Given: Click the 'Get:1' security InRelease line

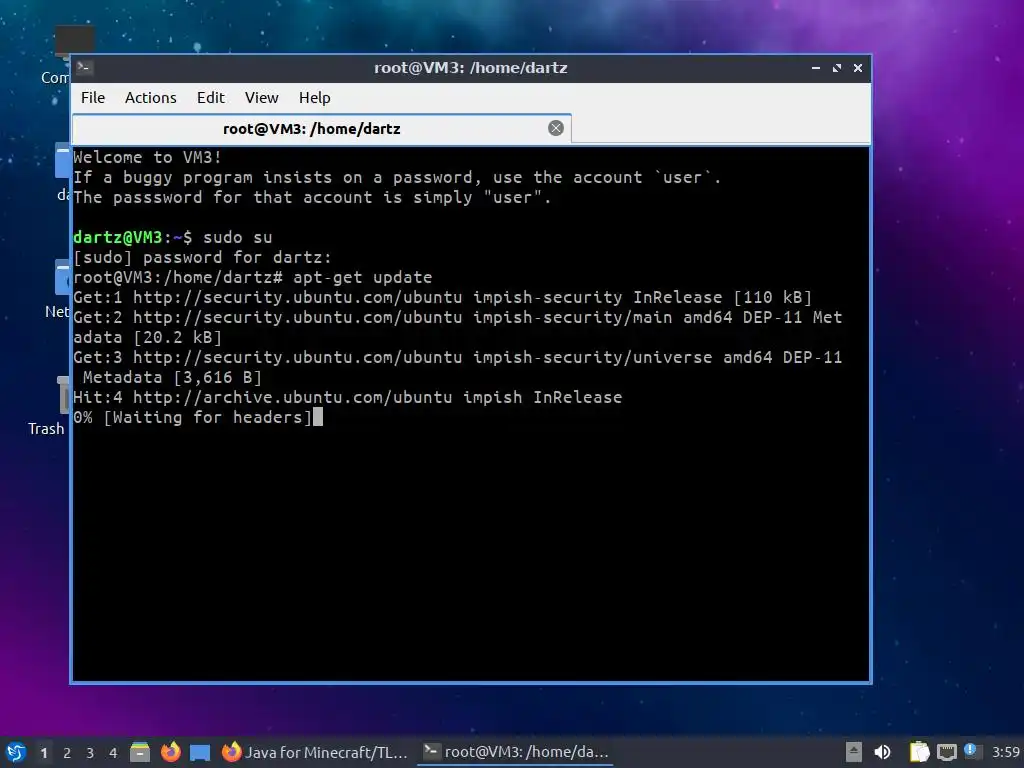Looking at the screenshot, I should click(443, 297).
